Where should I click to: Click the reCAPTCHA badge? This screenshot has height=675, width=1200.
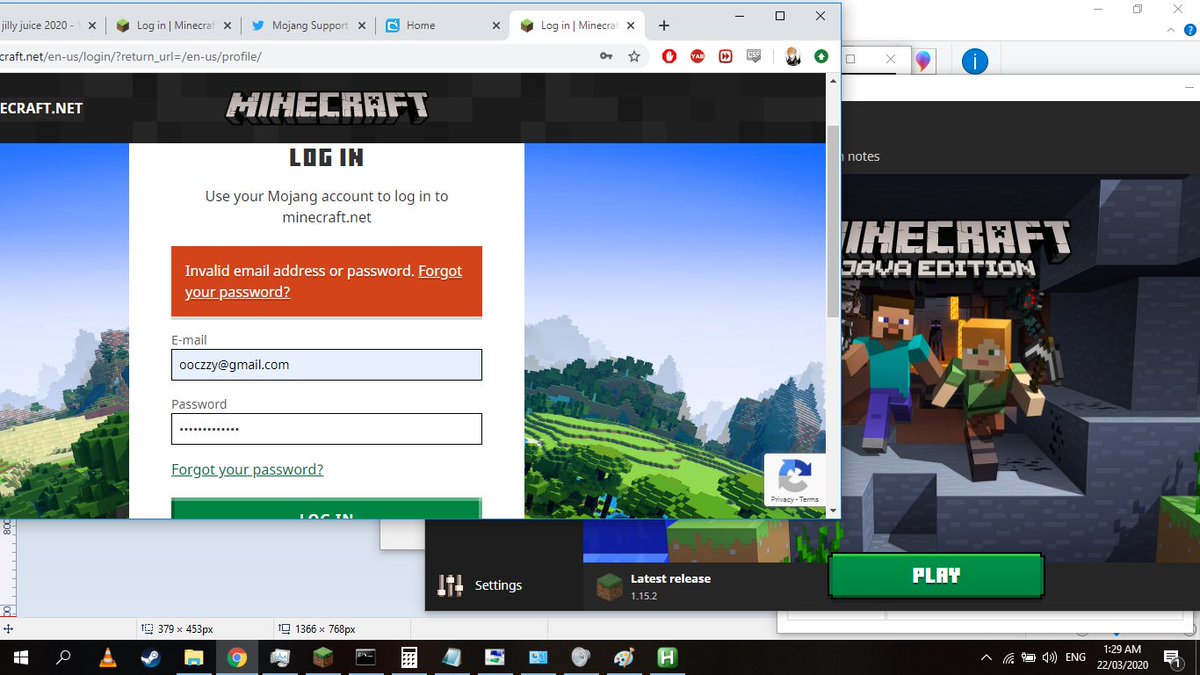(x=795, y=480)
